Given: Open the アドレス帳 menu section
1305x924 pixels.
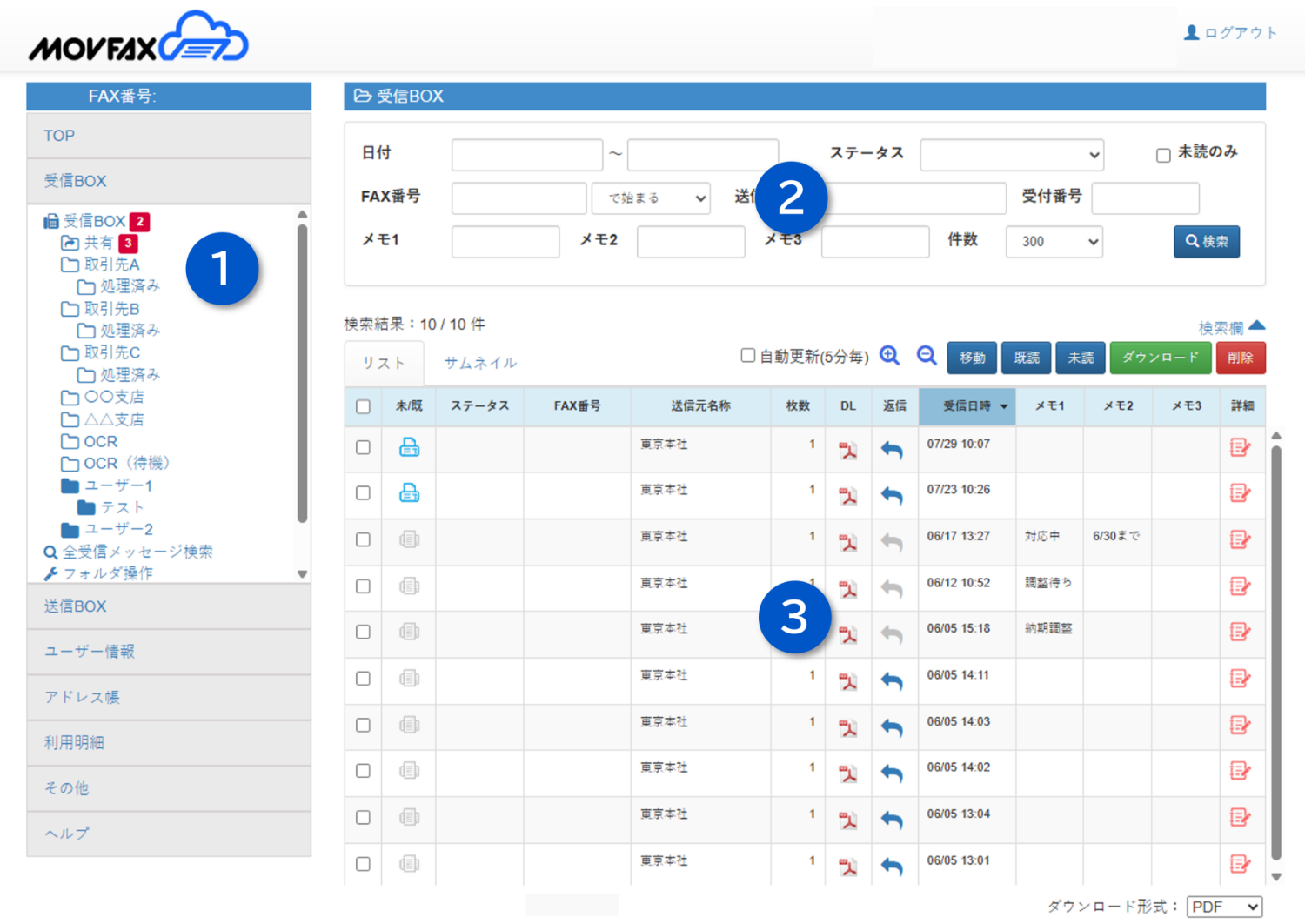Looking at the screenshot, I should (x=169, y=697).
